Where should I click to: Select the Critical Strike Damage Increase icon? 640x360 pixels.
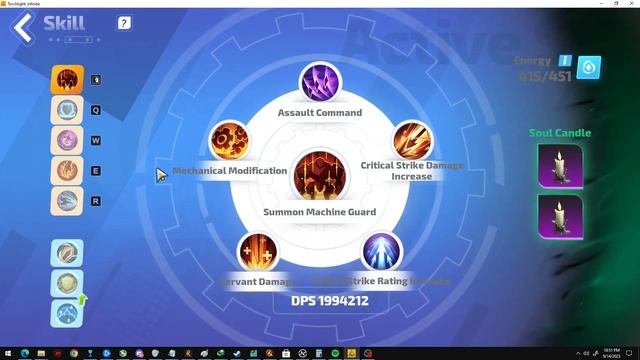point(412,140)
